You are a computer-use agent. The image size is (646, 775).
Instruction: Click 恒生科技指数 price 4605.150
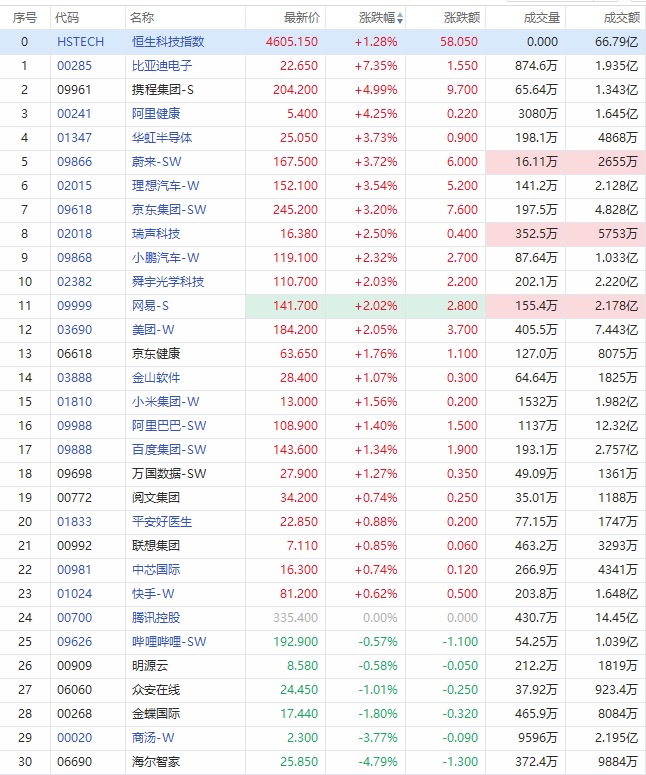(x=292, y=42)
